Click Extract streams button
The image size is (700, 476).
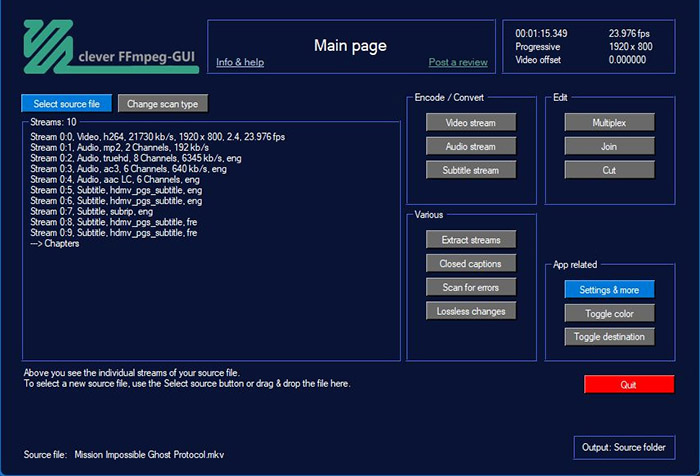tap(471, 240)
